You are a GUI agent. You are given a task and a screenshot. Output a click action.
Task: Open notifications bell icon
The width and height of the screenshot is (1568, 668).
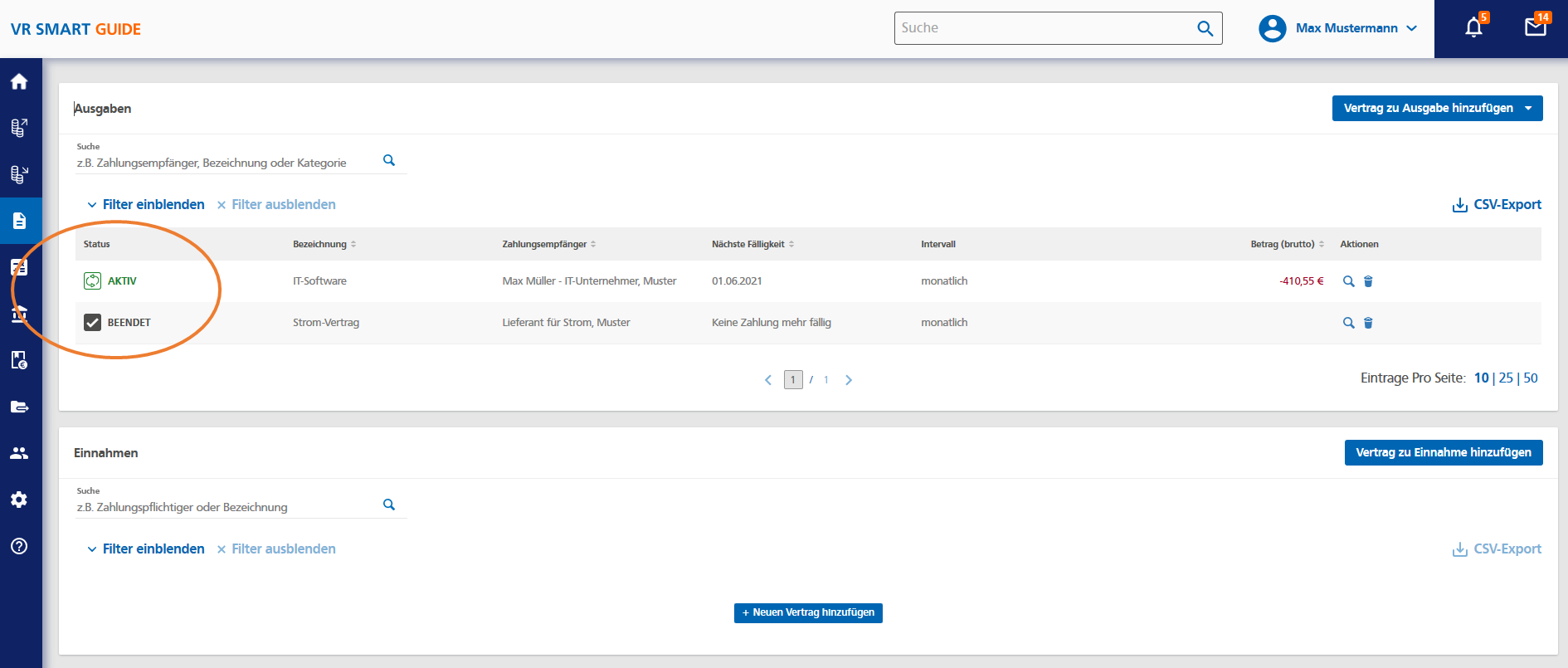(x=1474, y=27)
